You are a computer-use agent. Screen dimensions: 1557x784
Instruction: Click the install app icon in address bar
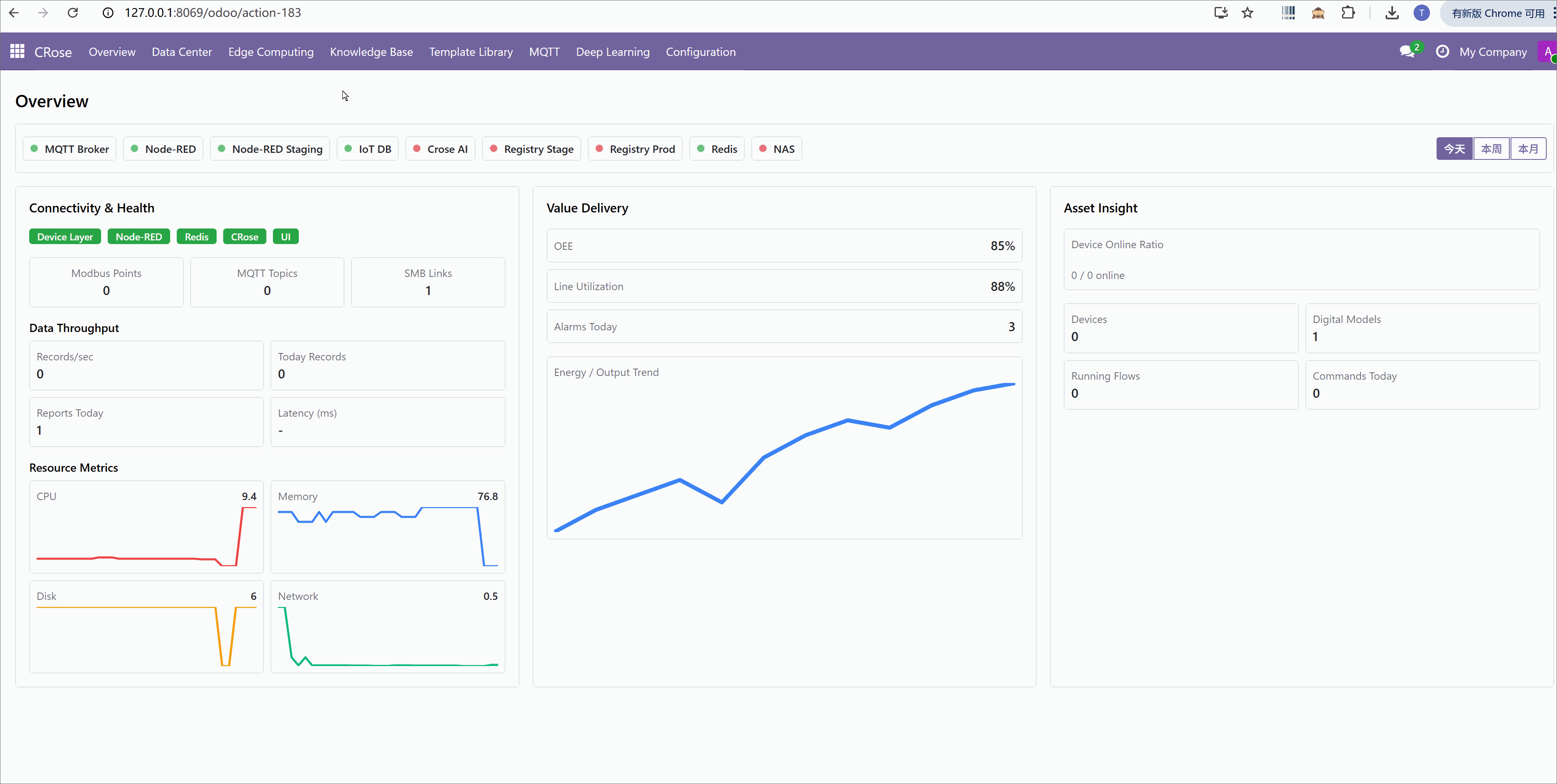click(x=1221, y=13)
